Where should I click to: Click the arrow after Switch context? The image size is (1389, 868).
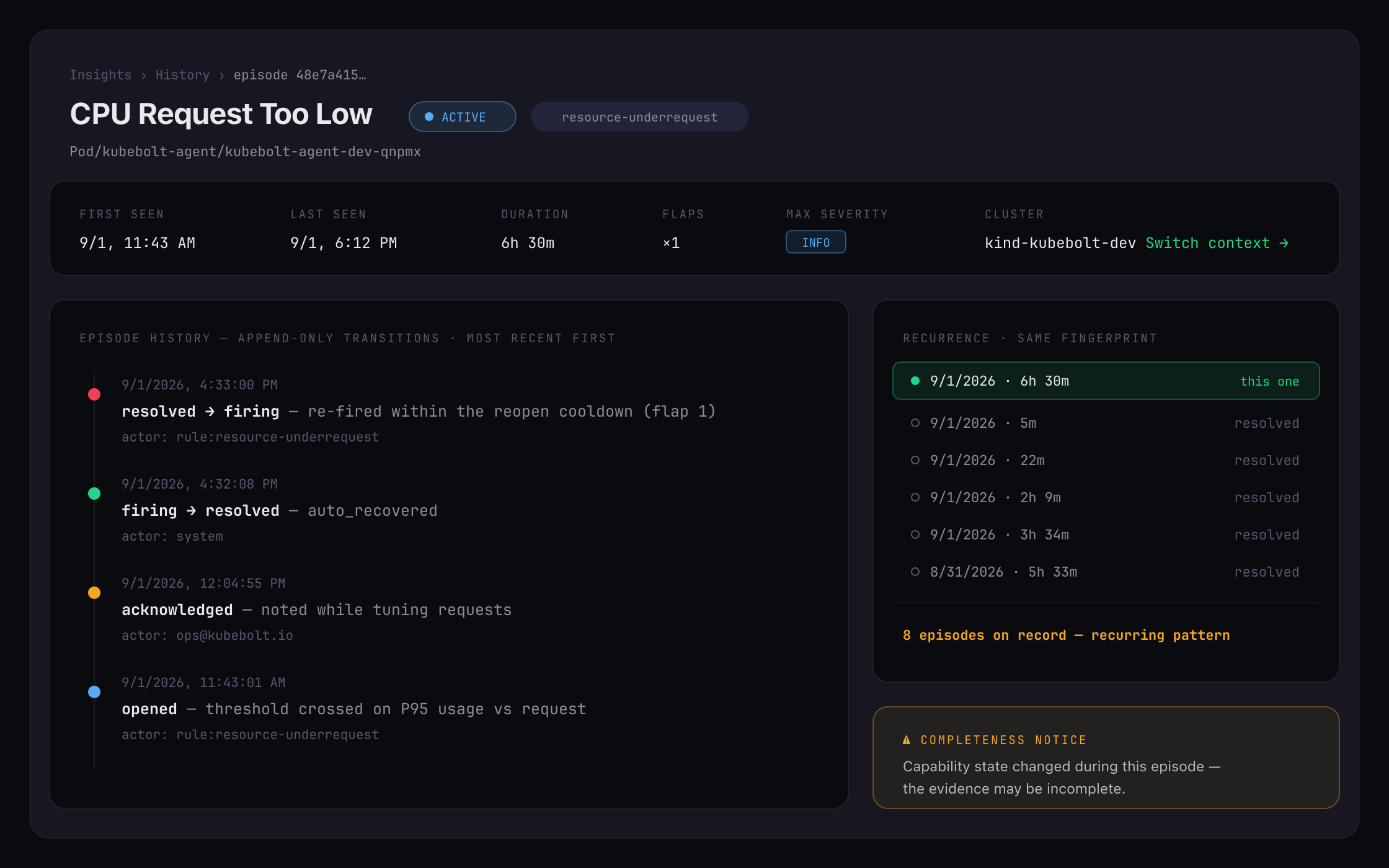point(1284,243)
